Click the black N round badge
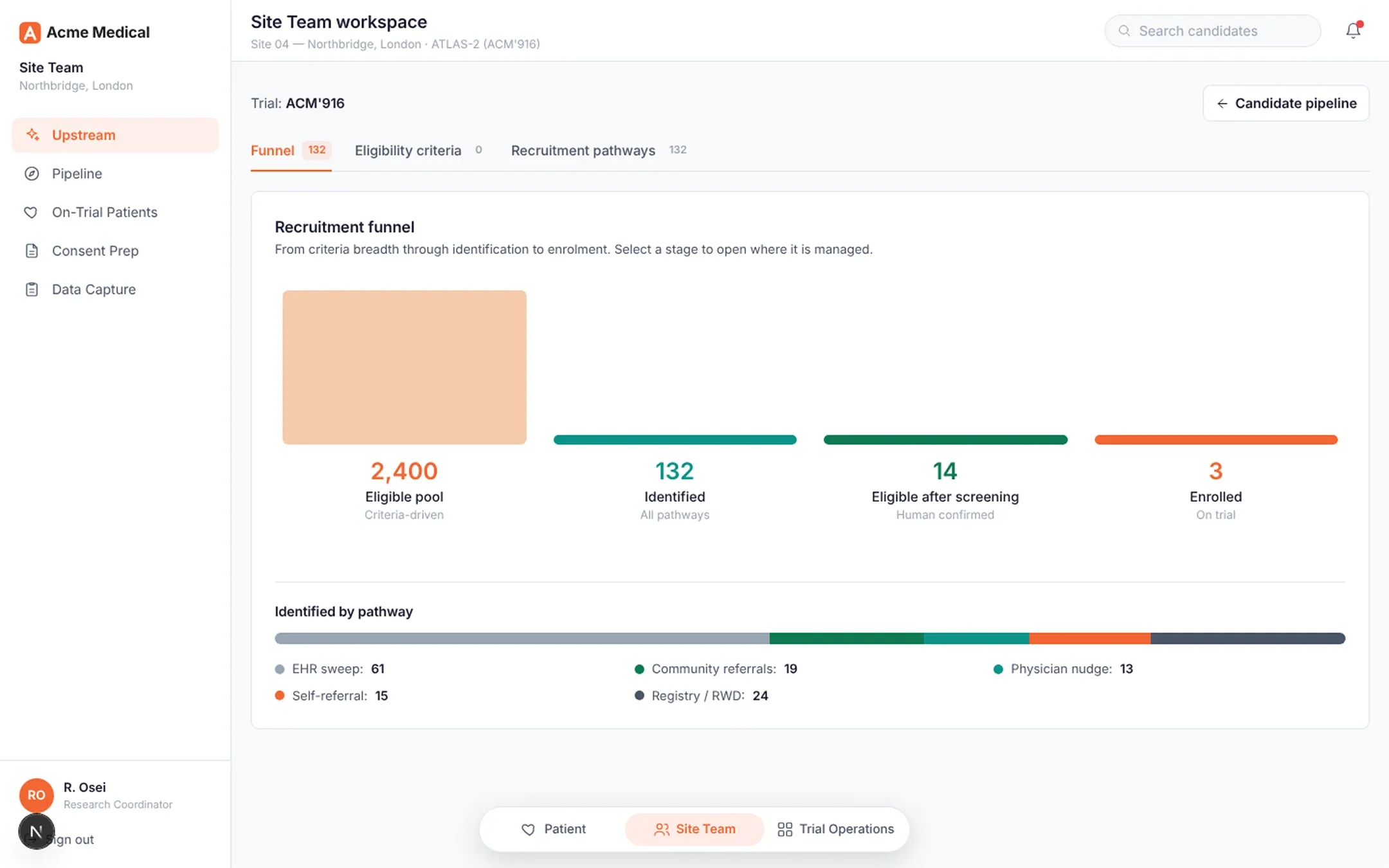 (36, 831)
